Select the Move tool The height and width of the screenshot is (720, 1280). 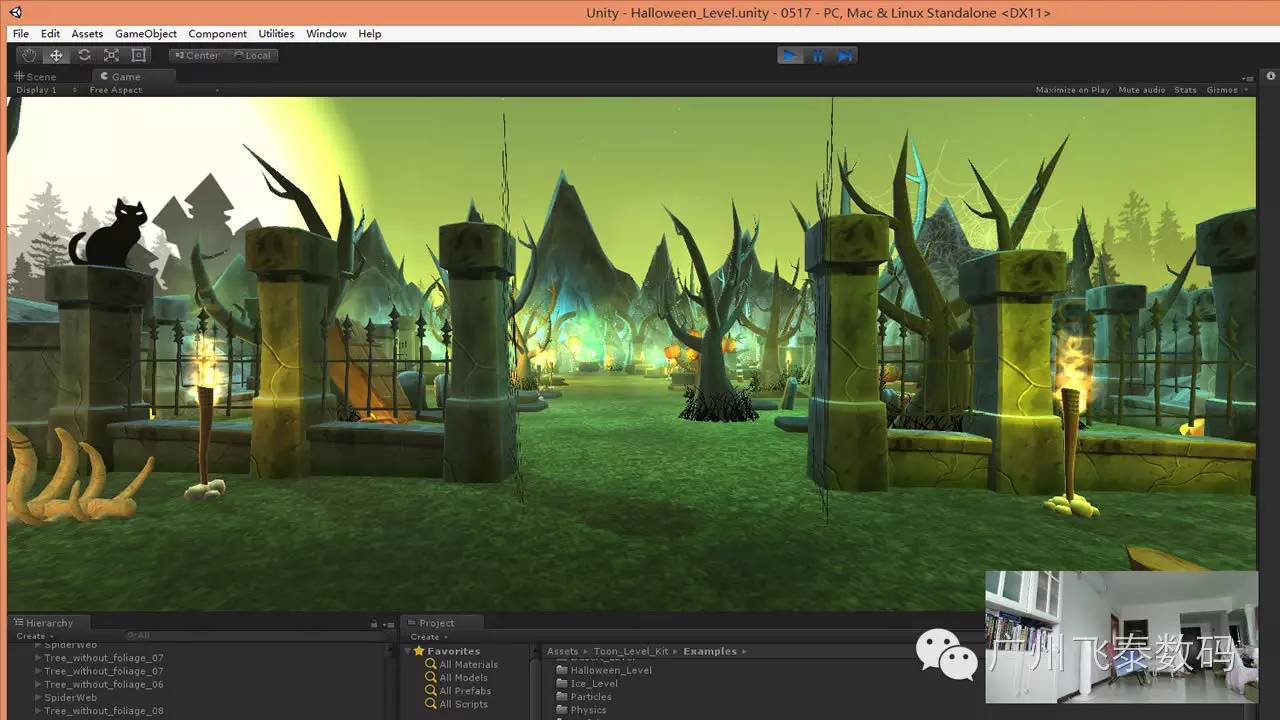pyautogui.click(x=56, y=56)
